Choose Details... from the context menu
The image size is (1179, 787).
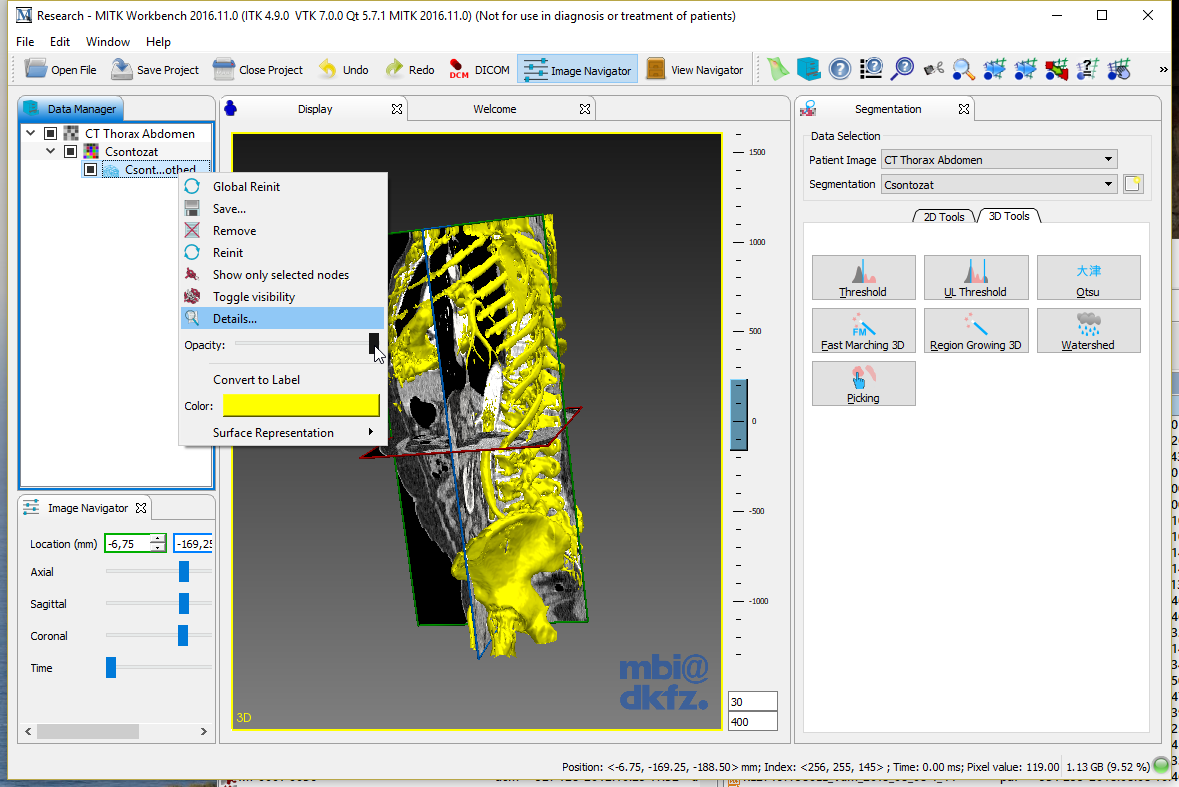tap(235, 319)
